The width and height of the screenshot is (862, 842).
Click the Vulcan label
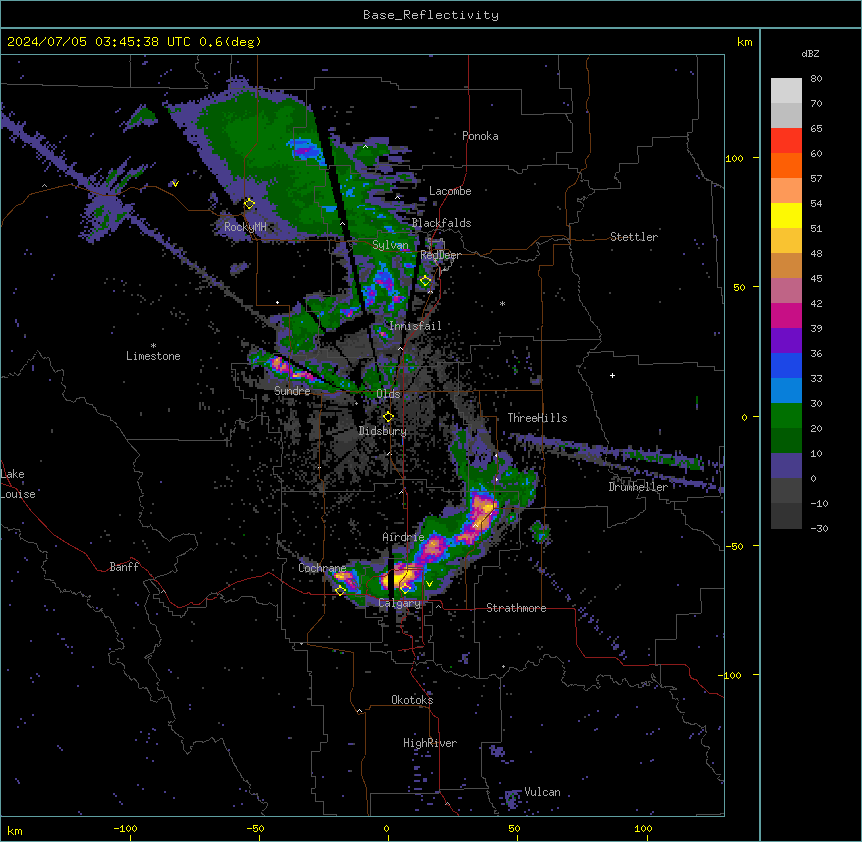pos(542,792)
